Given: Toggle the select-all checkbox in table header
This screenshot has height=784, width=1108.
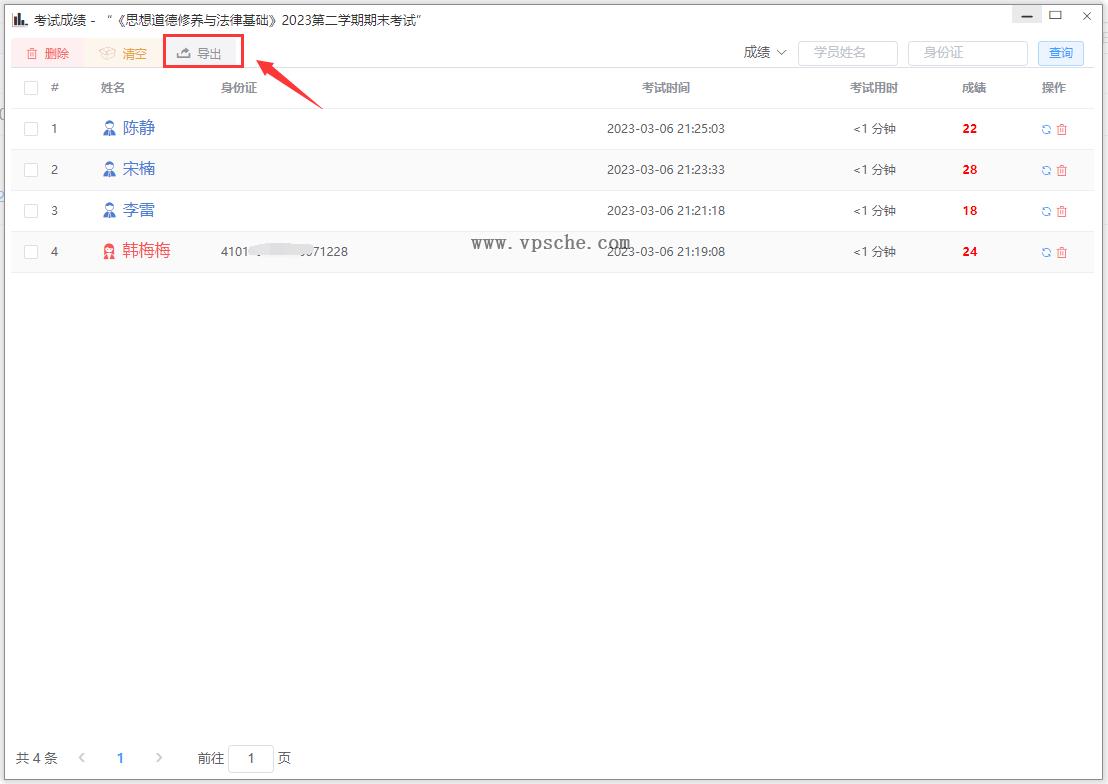Looking at the screenshot, I should (x=31, y=88).
